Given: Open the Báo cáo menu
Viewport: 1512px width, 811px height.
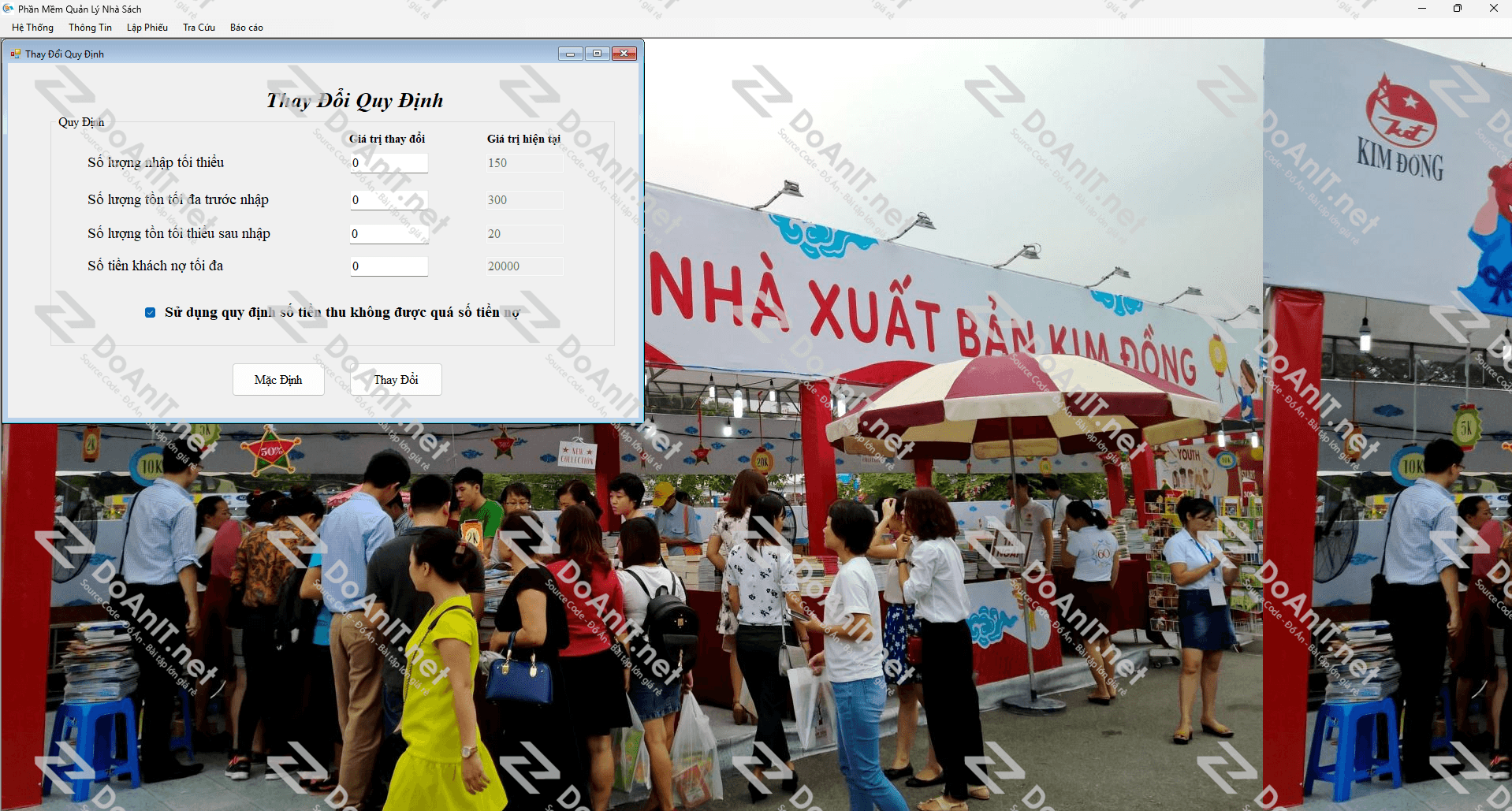Looking at the screenshot, I should pos(247,28).
